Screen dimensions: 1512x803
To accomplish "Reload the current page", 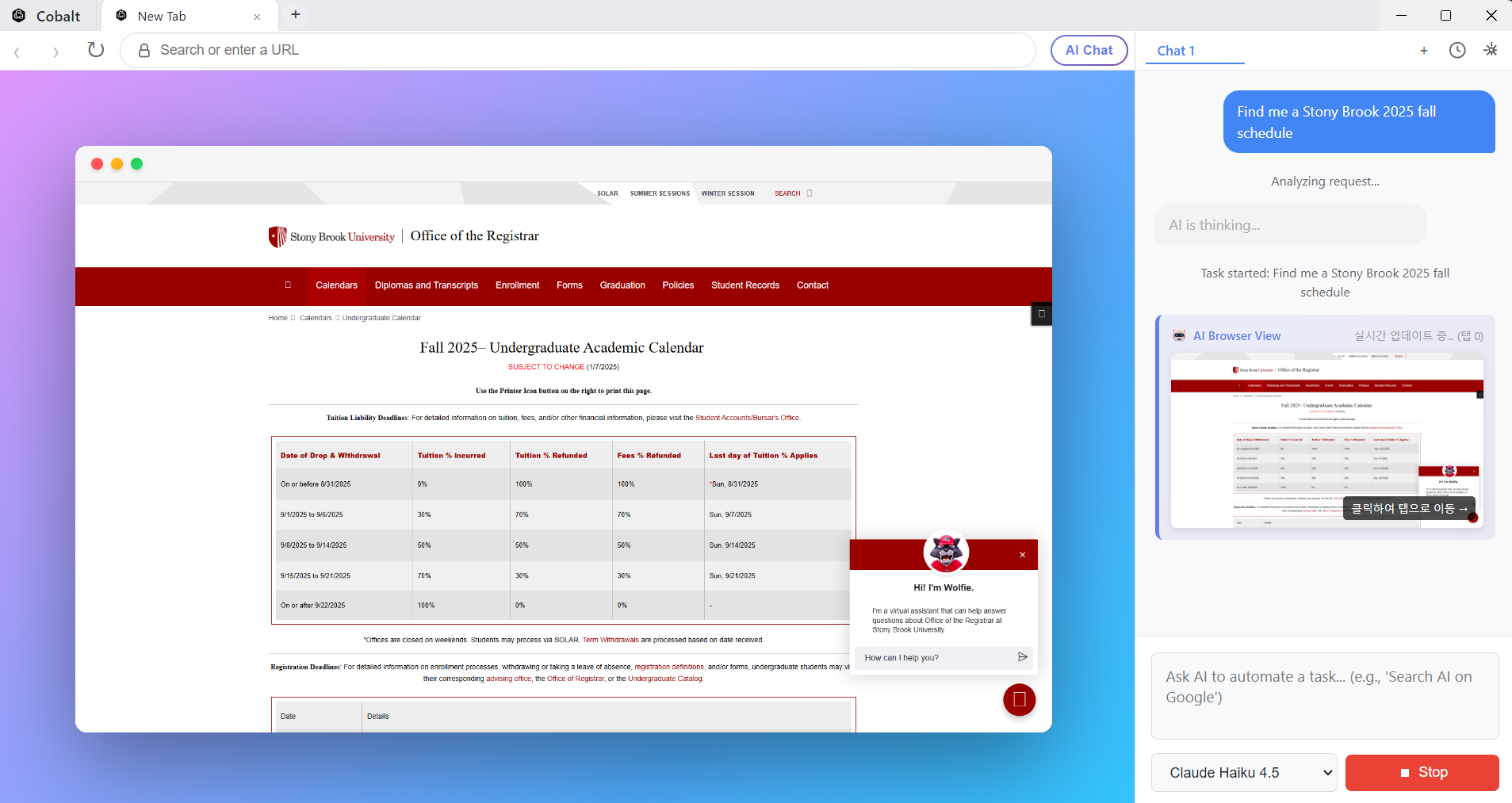I will (96, 50).
